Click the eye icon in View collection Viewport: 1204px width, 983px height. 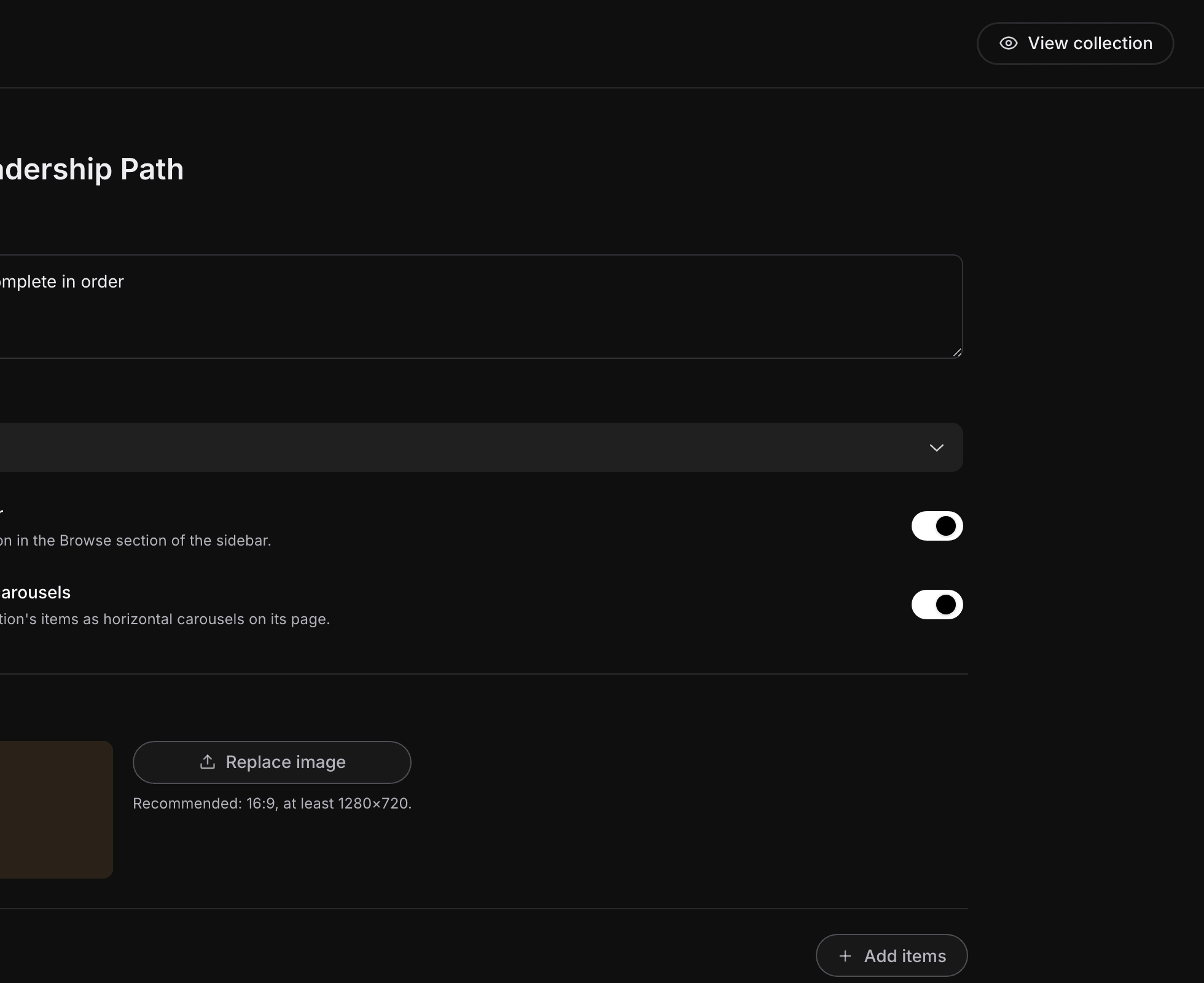pyautogui.click(x=1009, y=44)
